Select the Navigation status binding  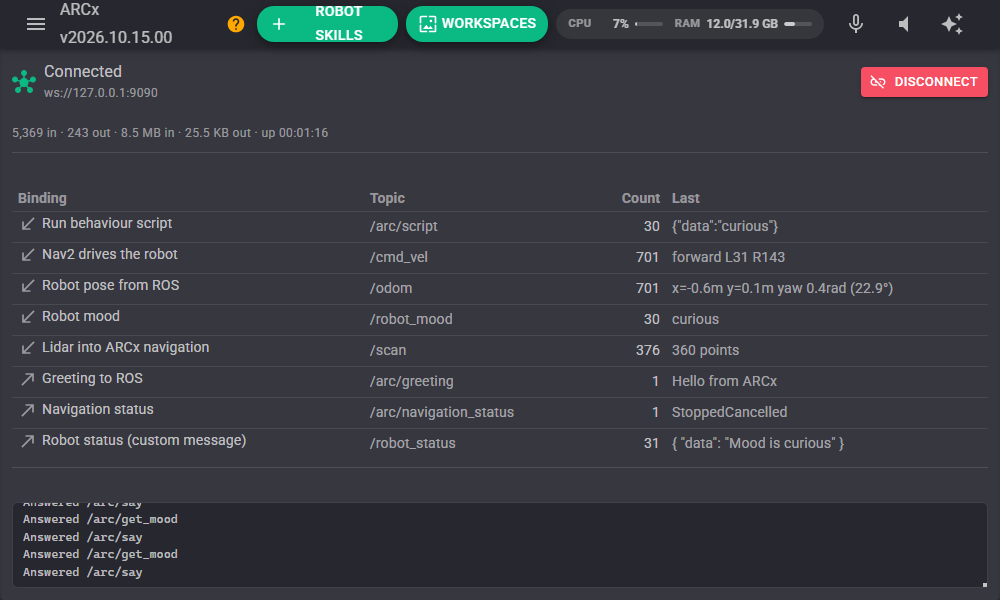coord(98,409)
